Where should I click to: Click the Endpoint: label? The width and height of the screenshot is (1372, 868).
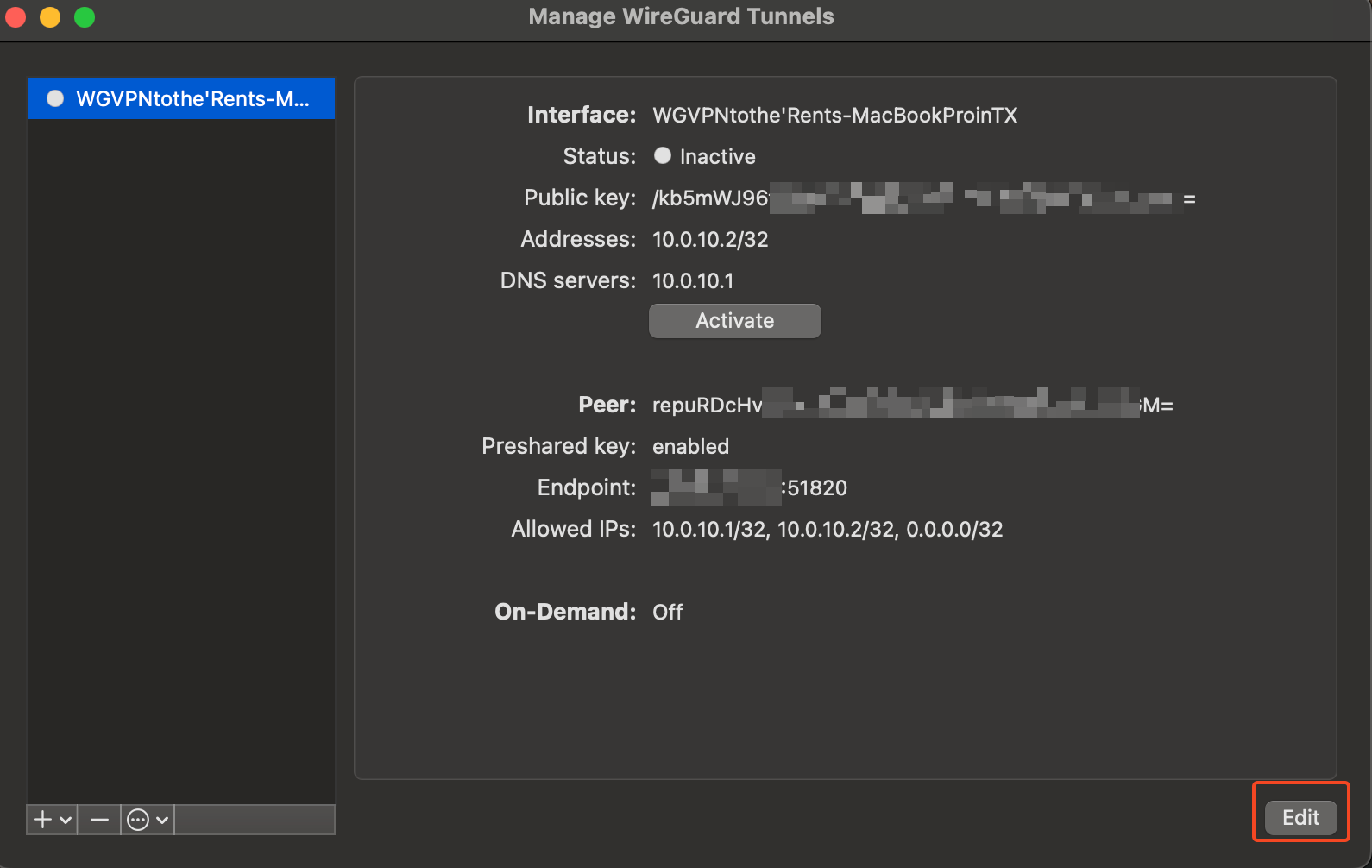tap(587, 487)
